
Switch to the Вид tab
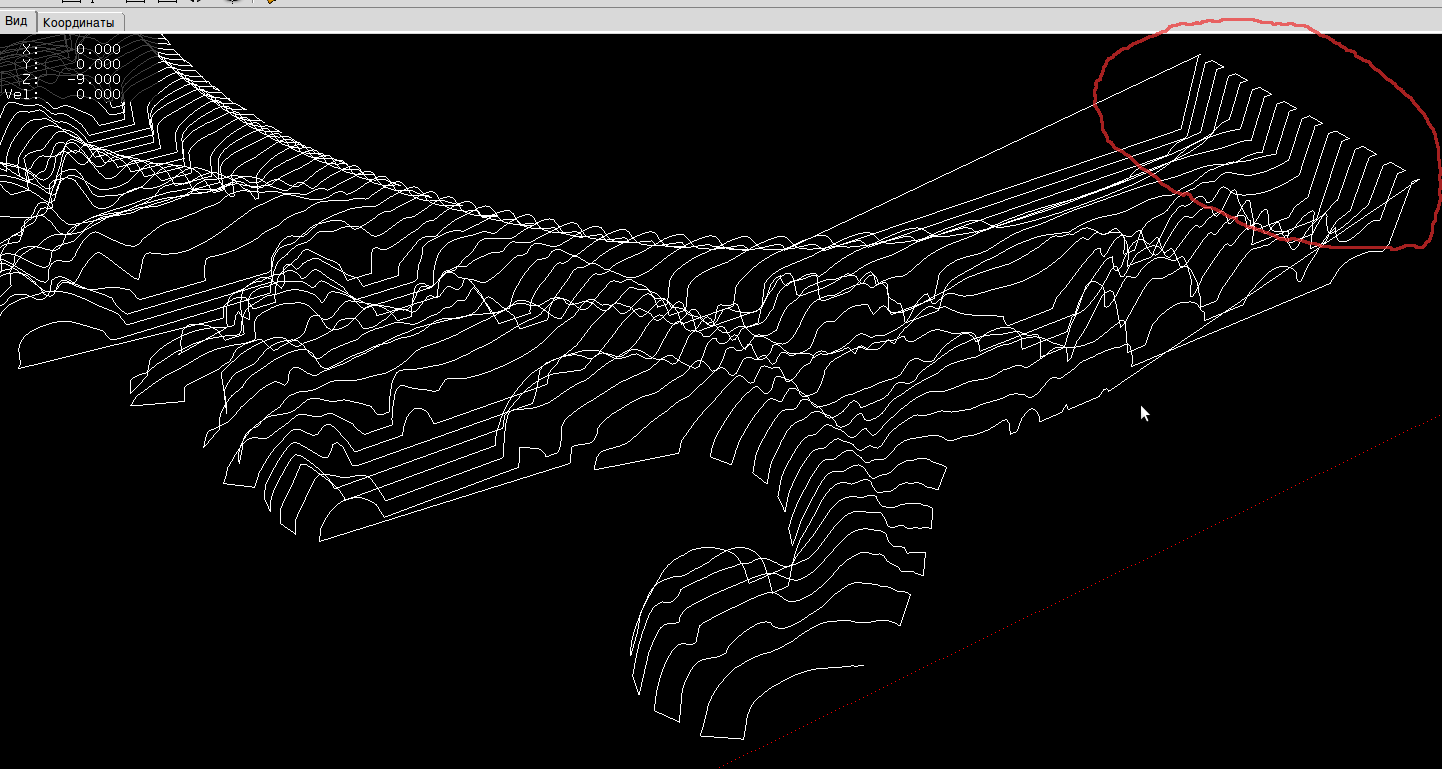17,21
